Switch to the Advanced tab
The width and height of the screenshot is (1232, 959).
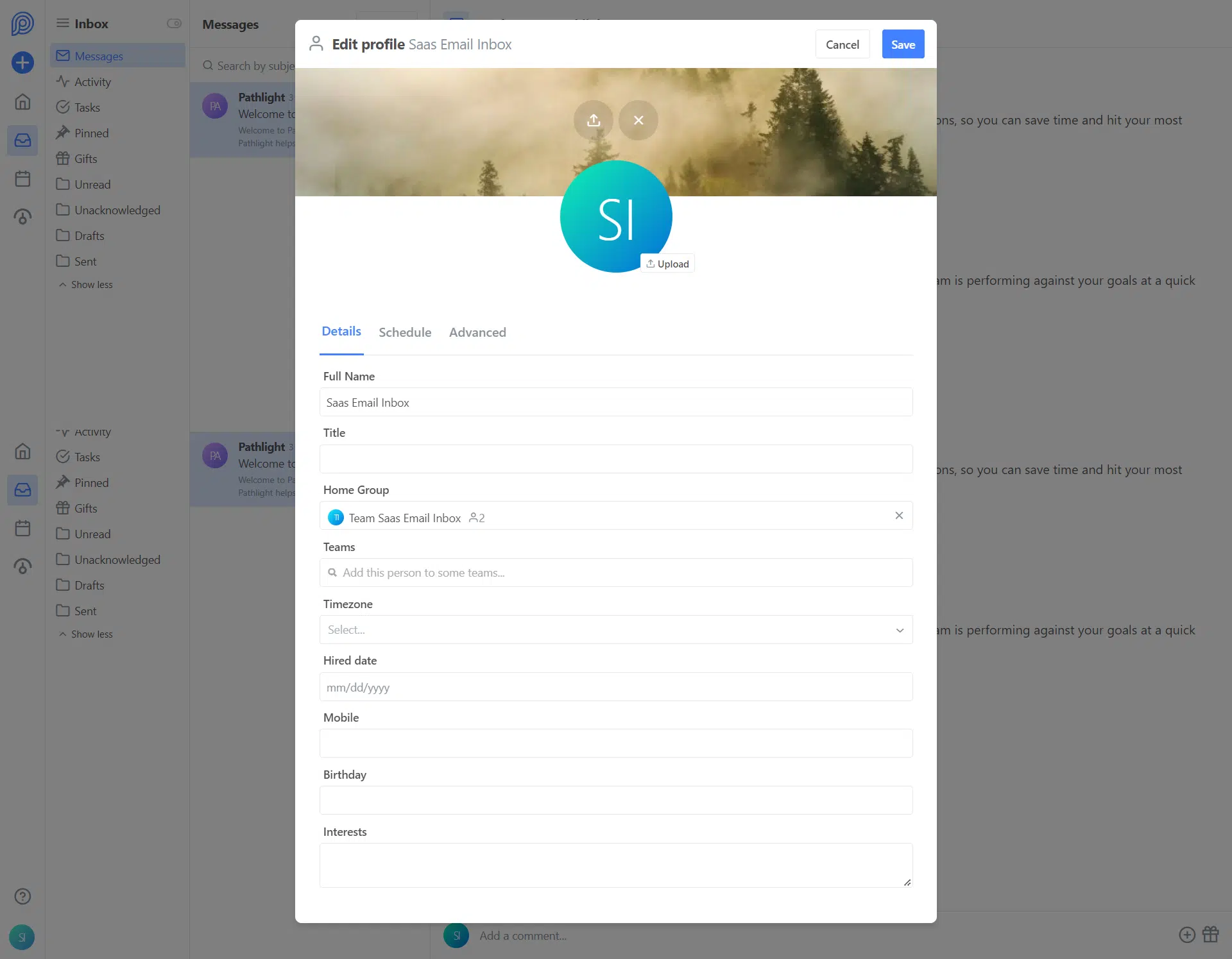click(477, 332)
